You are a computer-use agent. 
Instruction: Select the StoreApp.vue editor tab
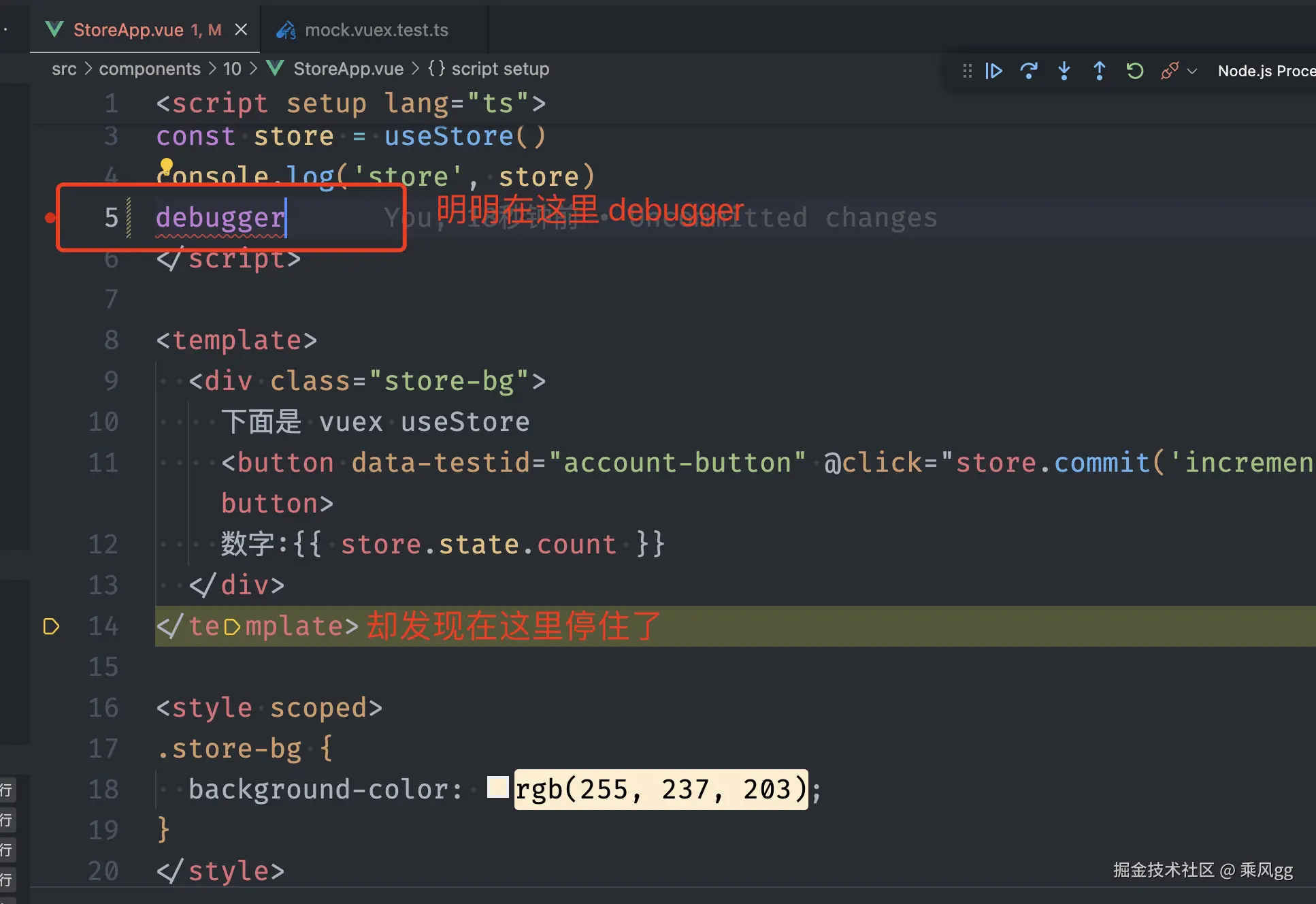click(128, 30)
